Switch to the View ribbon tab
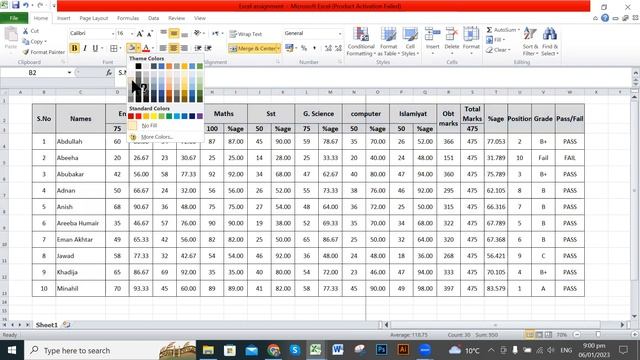The image size is (640, 360). tap(200, 18)
